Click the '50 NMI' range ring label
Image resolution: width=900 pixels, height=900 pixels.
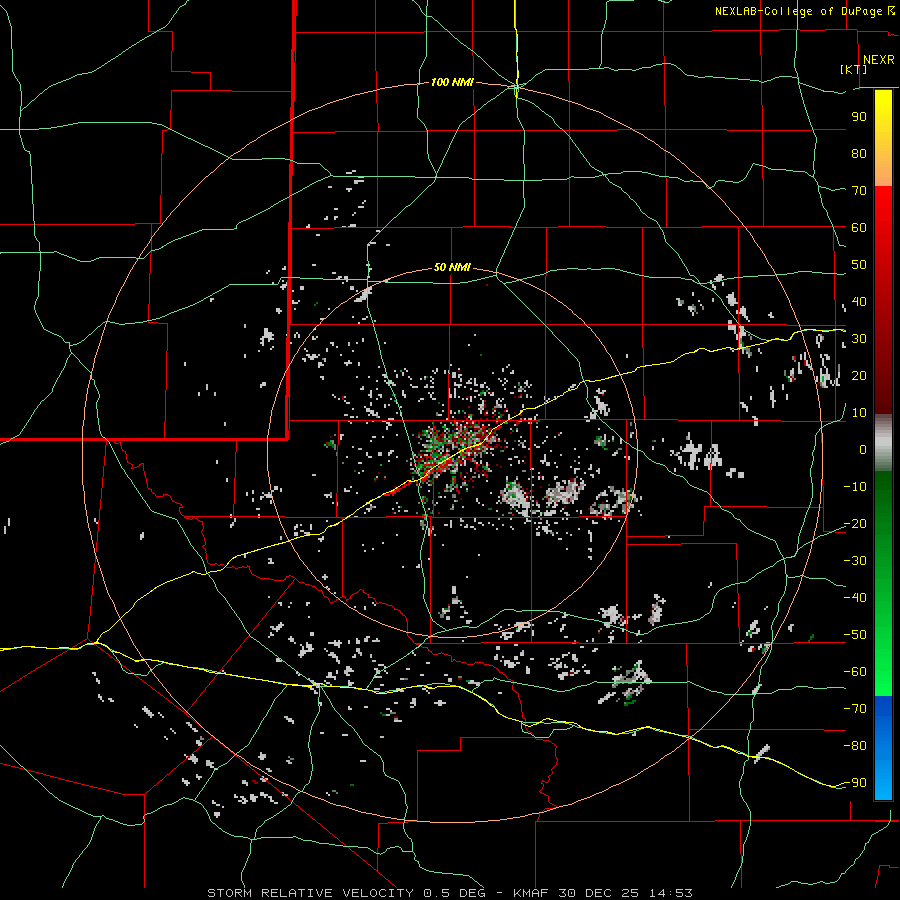[452, 267]
